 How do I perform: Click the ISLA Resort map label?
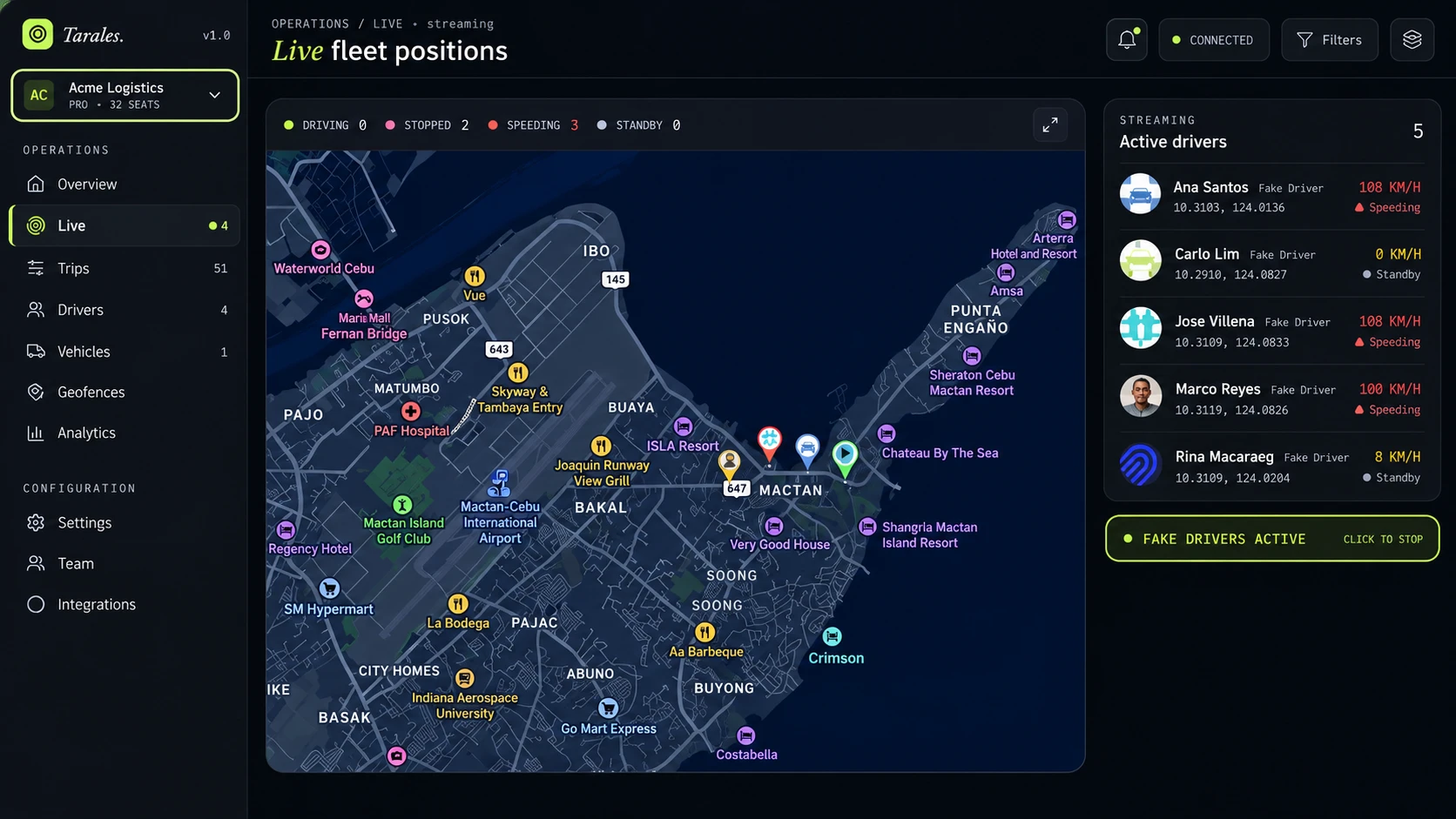coord(683,446)
